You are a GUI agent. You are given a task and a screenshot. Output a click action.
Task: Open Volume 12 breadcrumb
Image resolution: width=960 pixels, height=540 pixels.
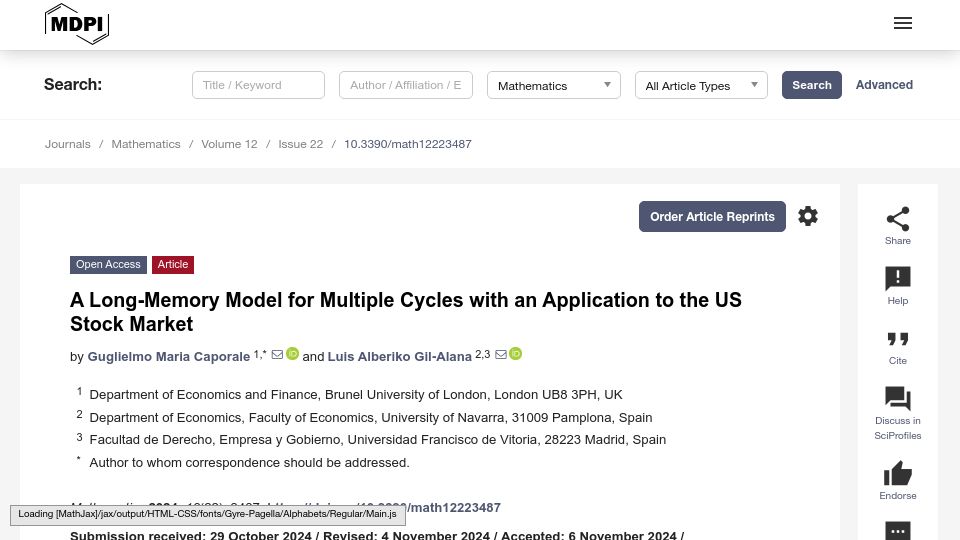click(x=230, y=144)
